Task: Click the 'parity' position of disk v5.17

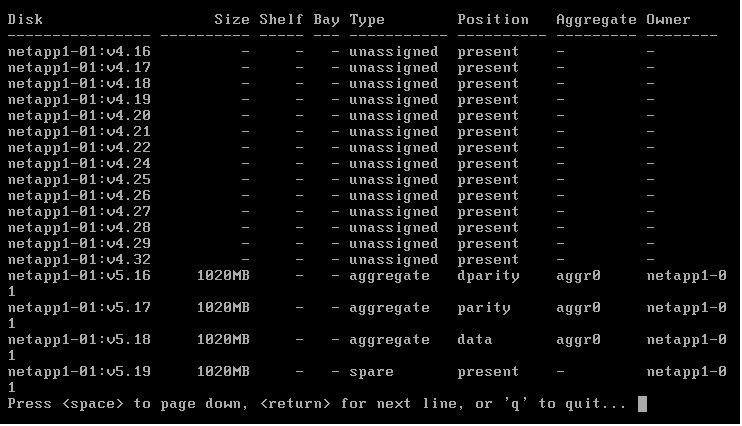Action: point(484,309)
